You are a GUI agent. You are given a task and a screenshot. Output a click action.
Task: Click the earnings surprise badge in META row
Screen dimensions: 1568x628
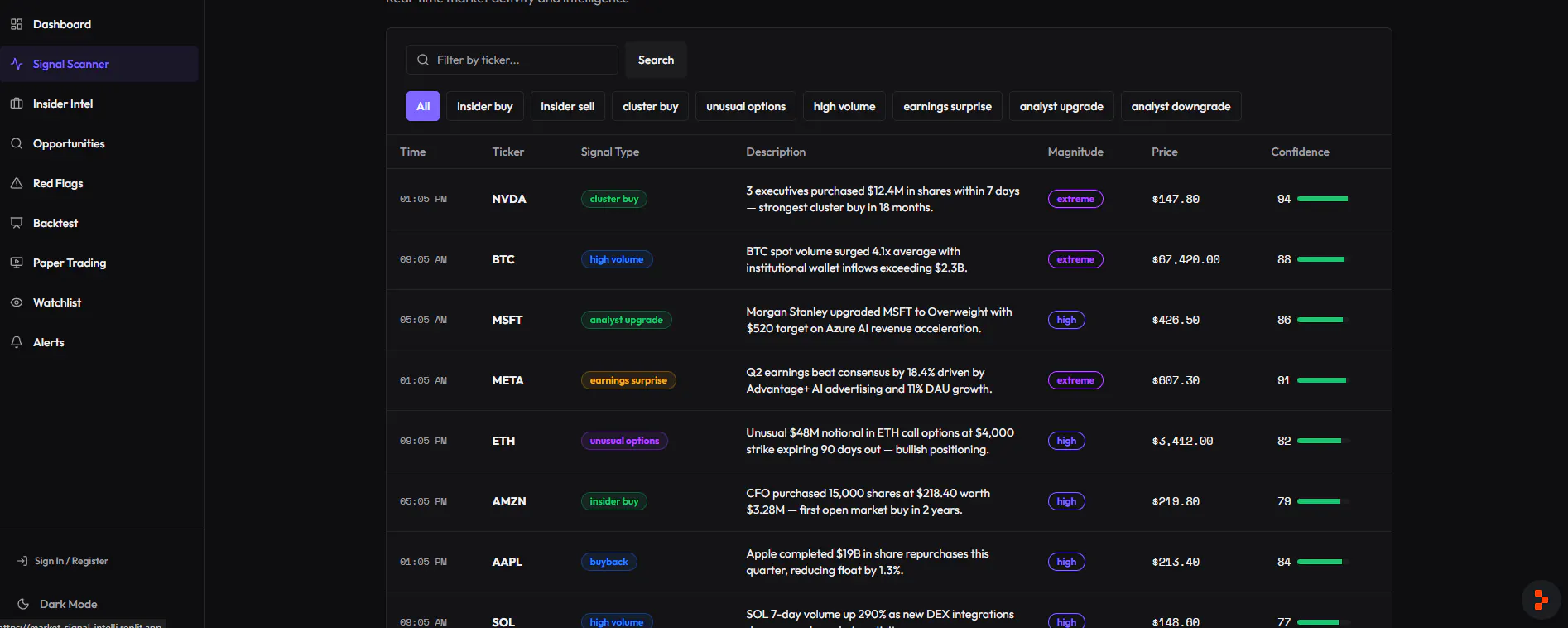[x=628, y=380]
